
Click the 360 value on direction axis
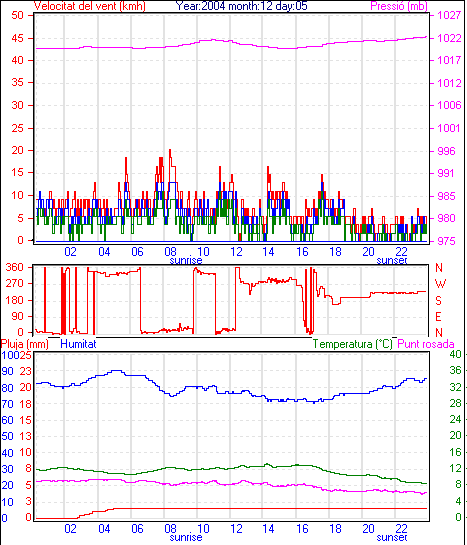click(14, 267)
